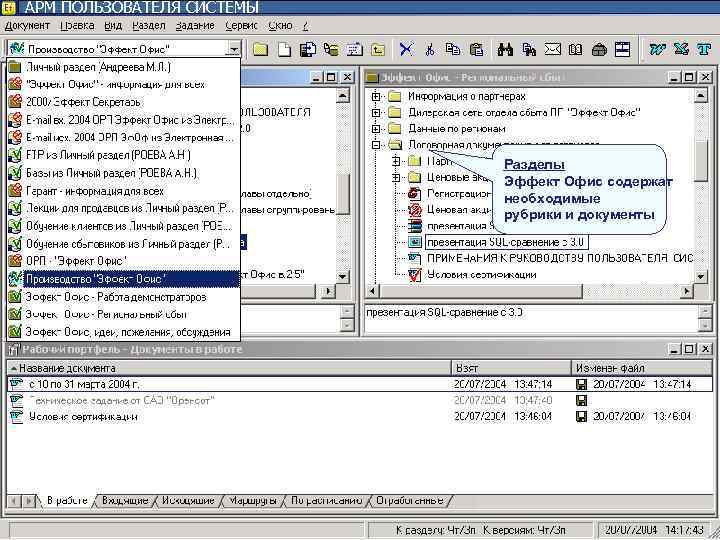Select 'Эффект Офис - Работа демонстраторов' section
The width and height of the screenshot is (720, 540).
pyautogui.click(x=124, y=297)
